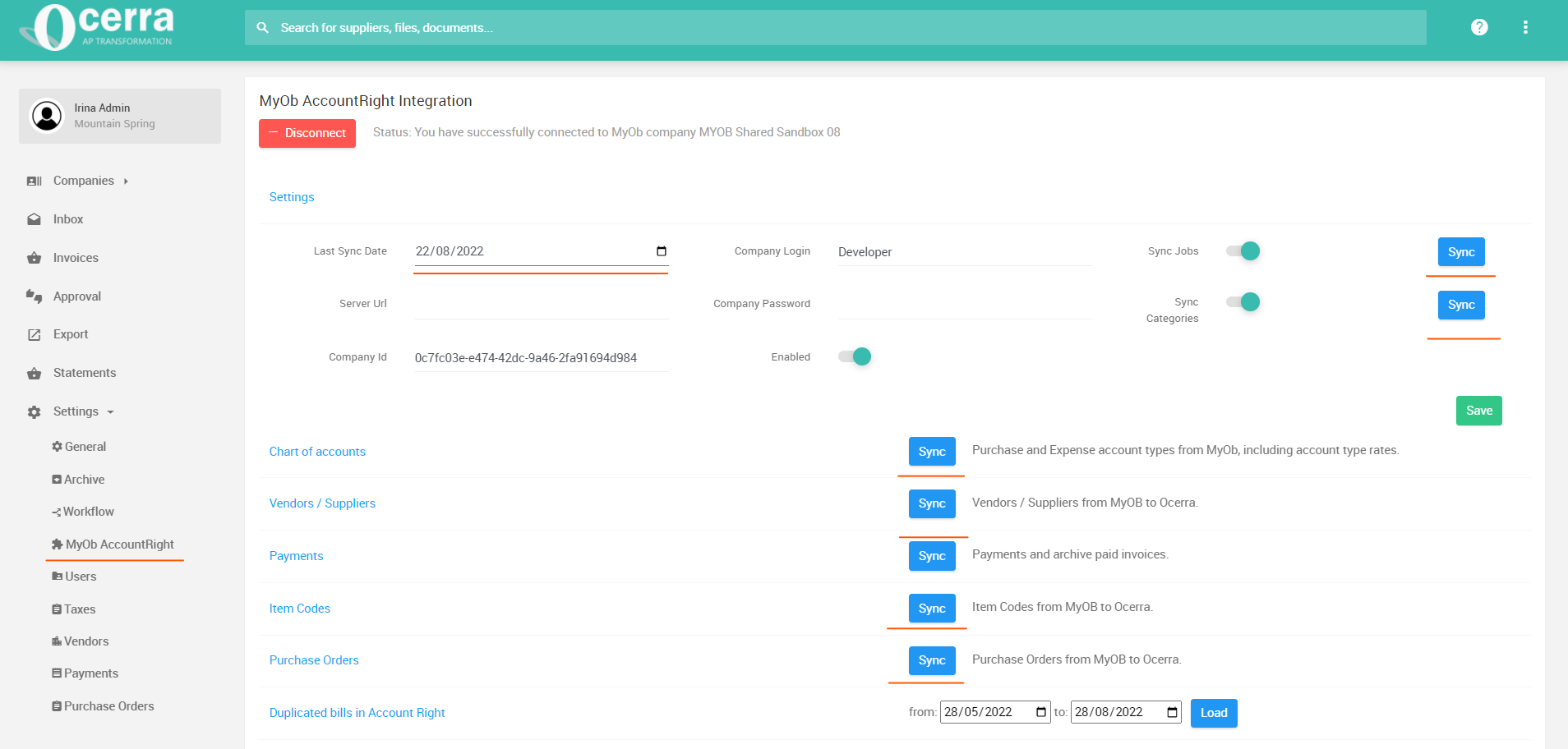
Task: Sync Purchase Orders from MyOB
Action: (932, 660)
